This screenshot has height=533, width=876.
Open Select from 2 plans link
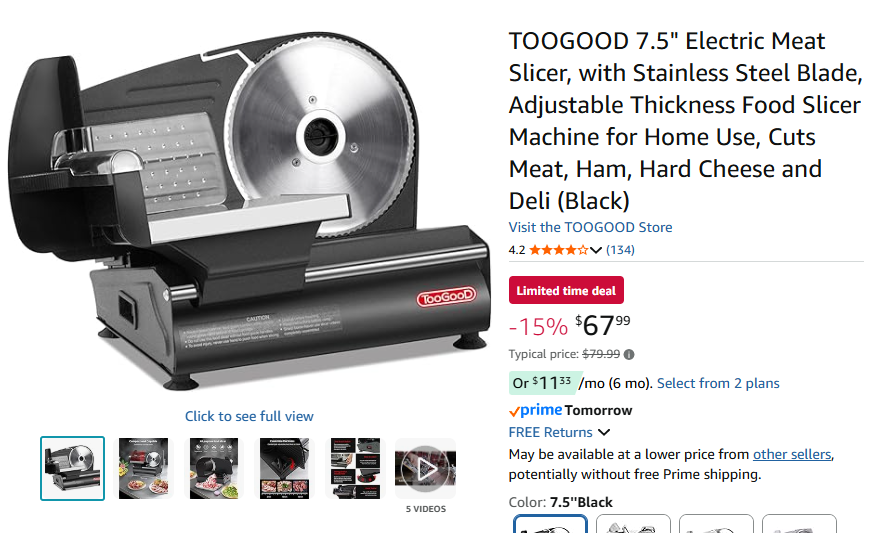(718, 383)
